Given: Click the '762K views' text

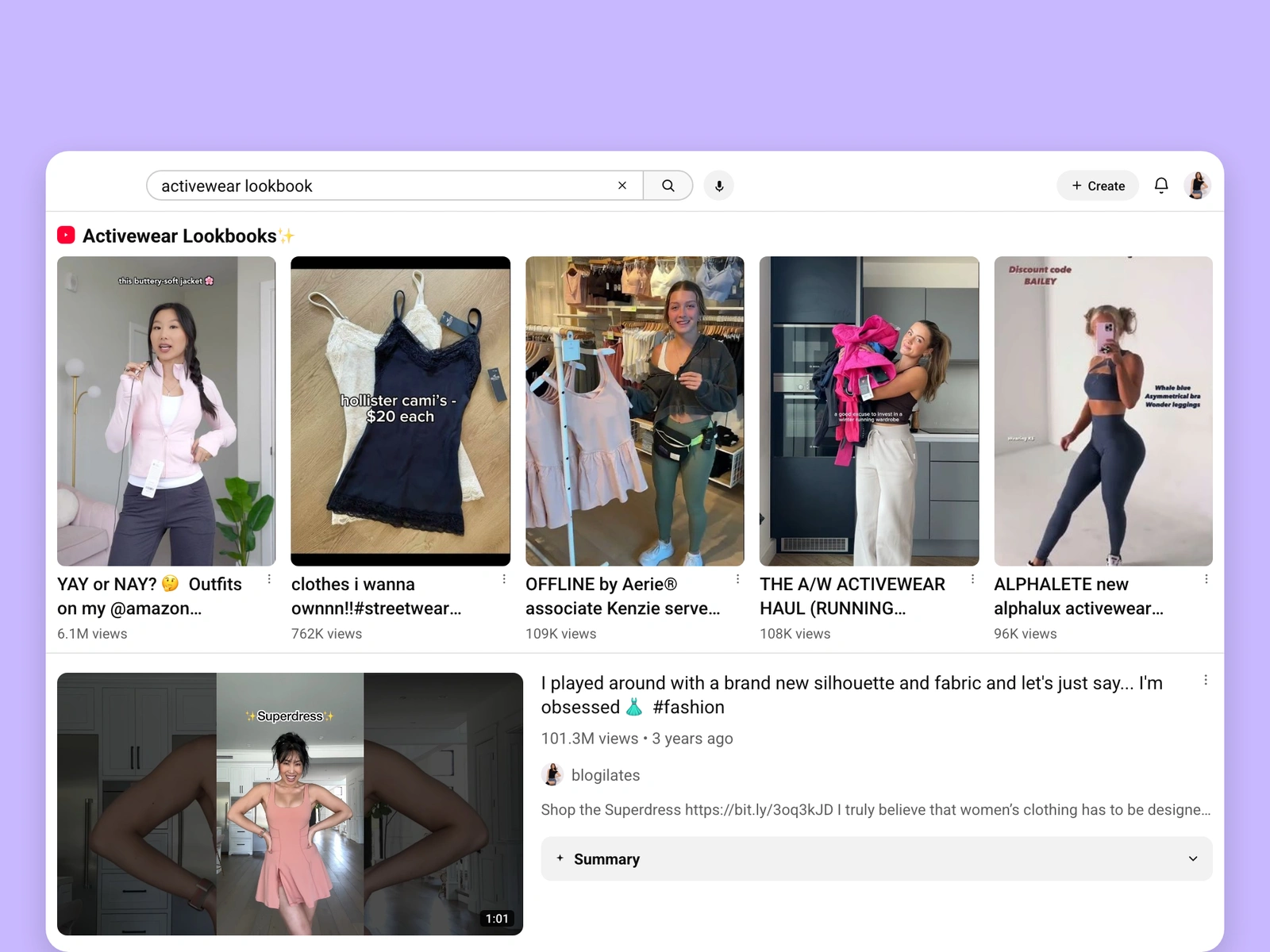Looking at the screenshot, I should click(326, 634).
